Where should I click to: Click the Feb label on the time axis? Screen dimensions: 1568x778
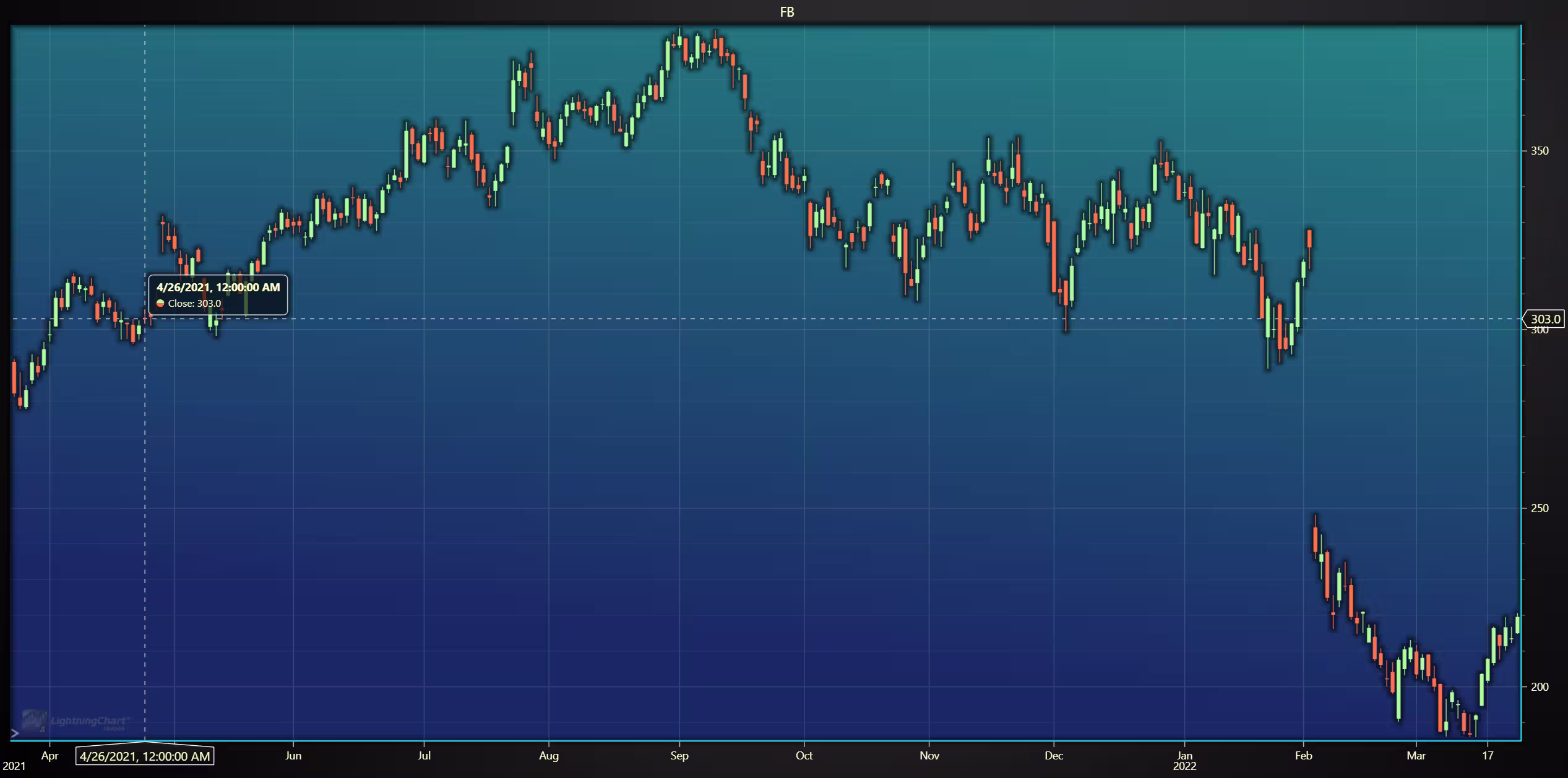click(x=1303, y=756)
